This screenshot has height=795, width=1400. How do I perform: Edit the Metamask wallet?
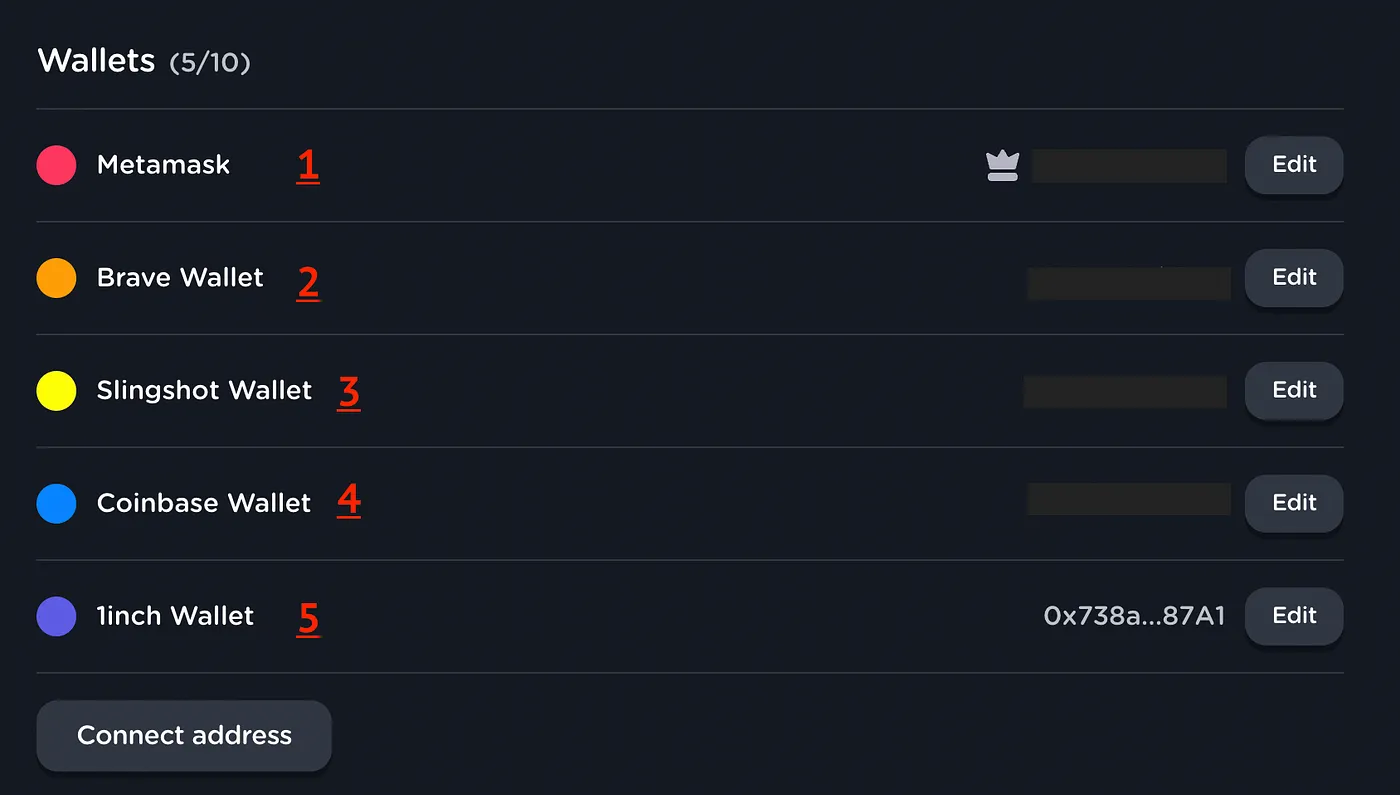point(1294,165)
